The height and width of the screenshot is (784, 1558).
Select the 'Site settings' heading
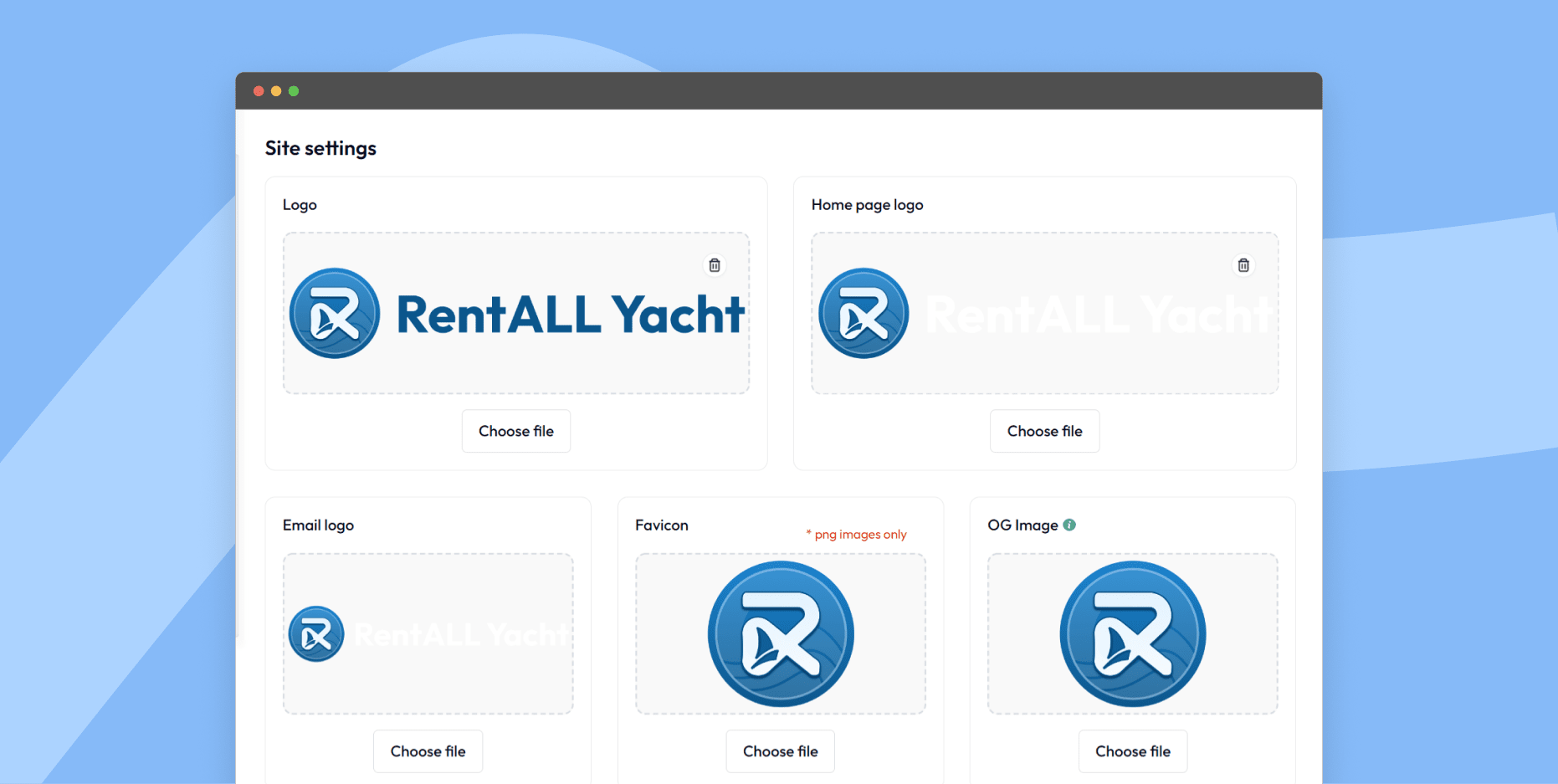click(x=320, y=148)
